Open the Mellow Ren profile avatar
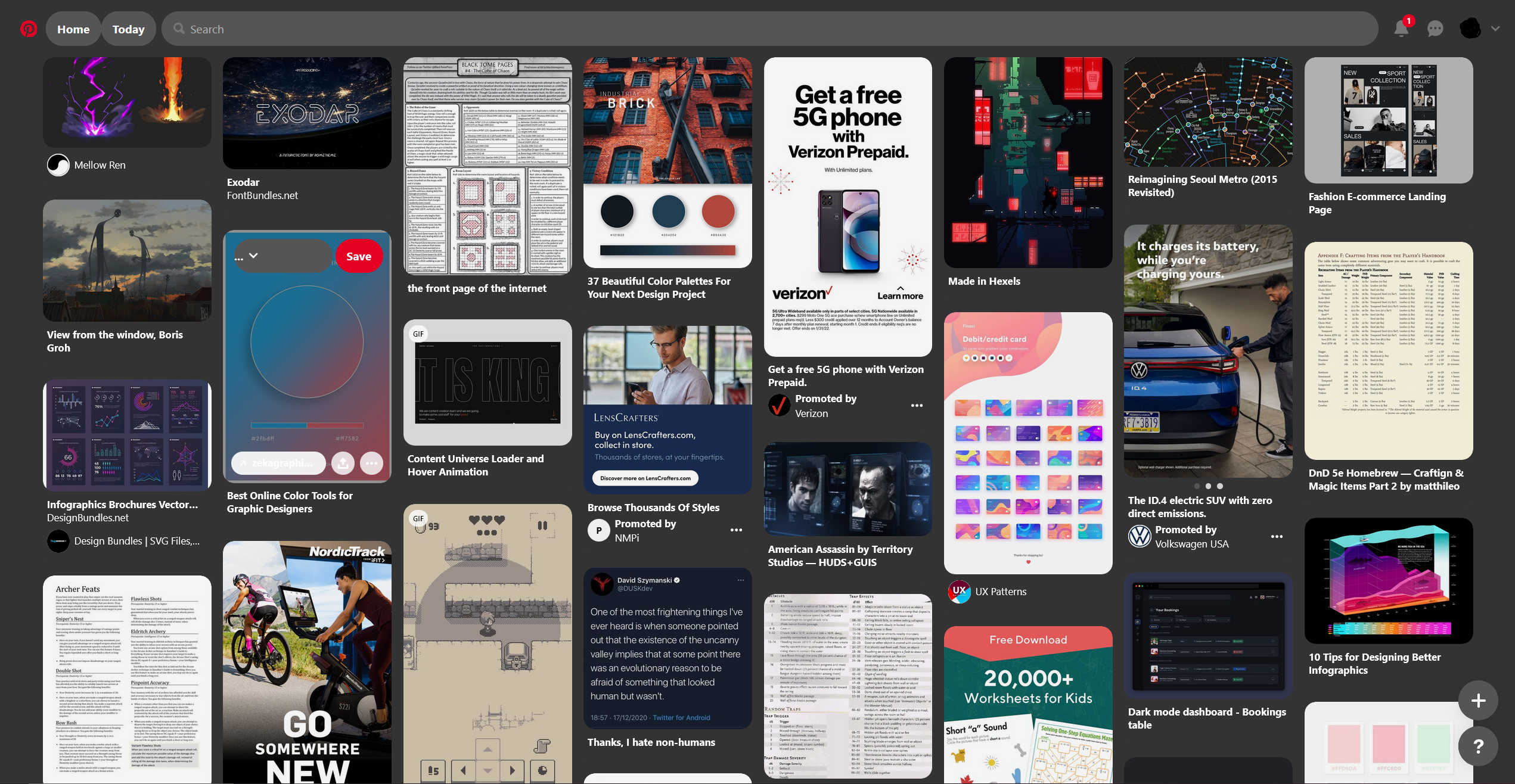 pos(58,165)
